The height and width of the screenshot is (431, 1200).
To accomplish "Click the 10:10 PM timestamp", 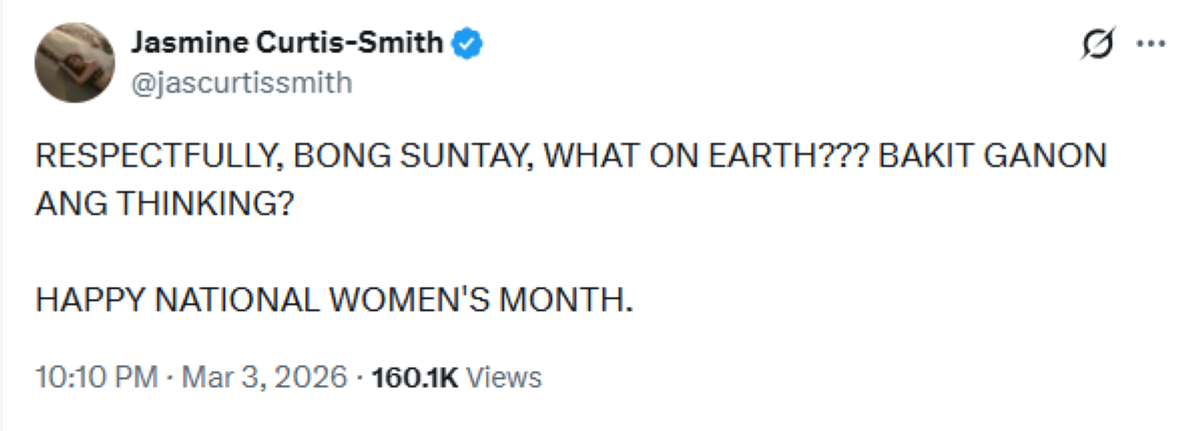I will (96, 377).
